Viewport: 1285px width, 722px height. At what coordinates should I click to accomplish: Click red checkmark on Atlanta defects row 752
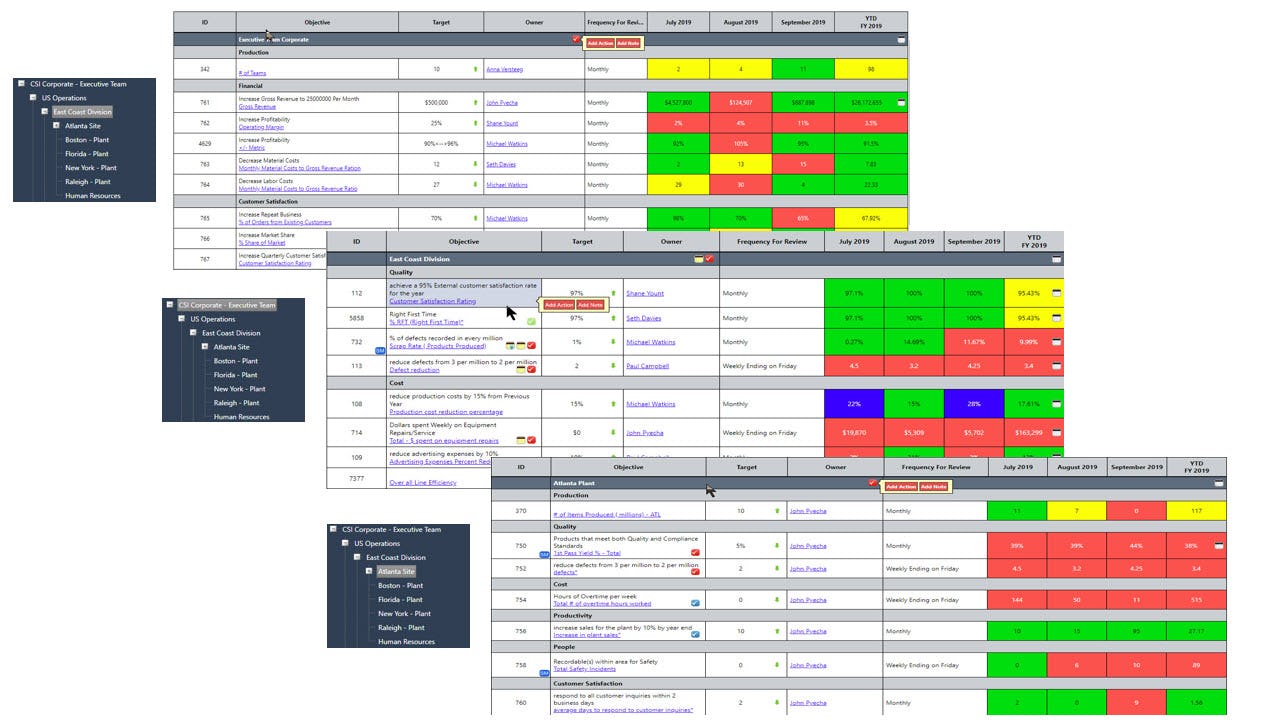coord(695,571)
